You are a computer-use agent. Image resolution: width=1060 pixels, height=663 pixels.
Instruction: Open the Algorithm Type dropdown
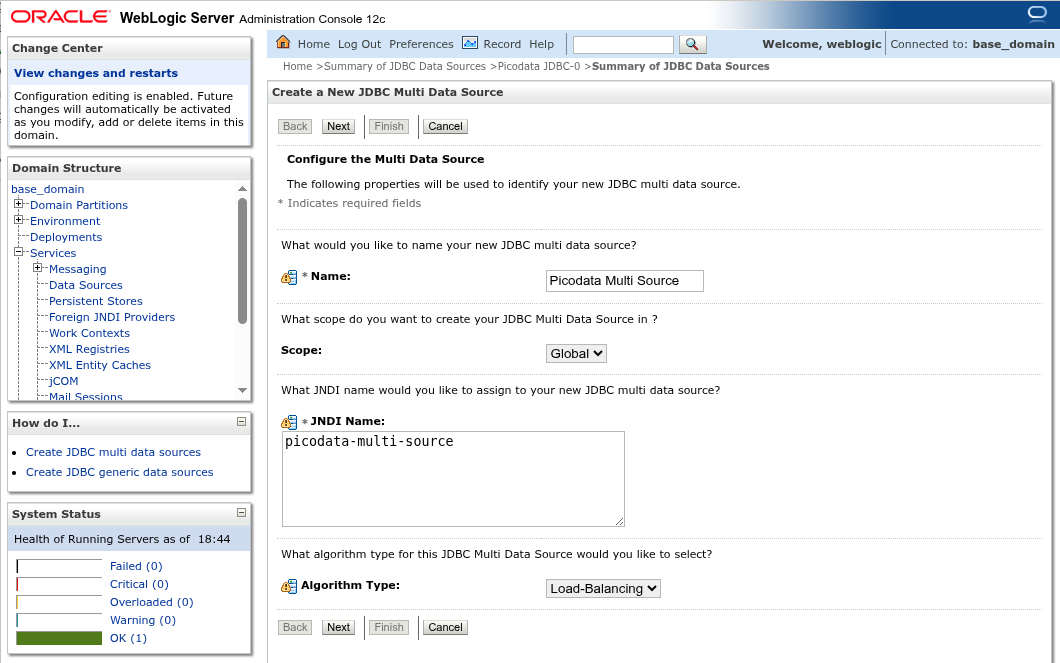603,588
